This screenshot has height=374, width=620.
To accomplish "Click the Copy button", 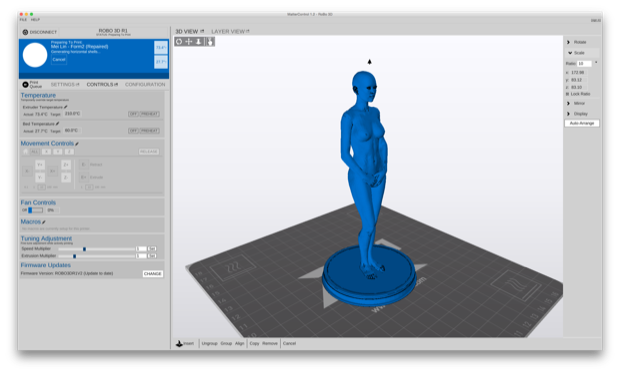I will tap(254, 343).
